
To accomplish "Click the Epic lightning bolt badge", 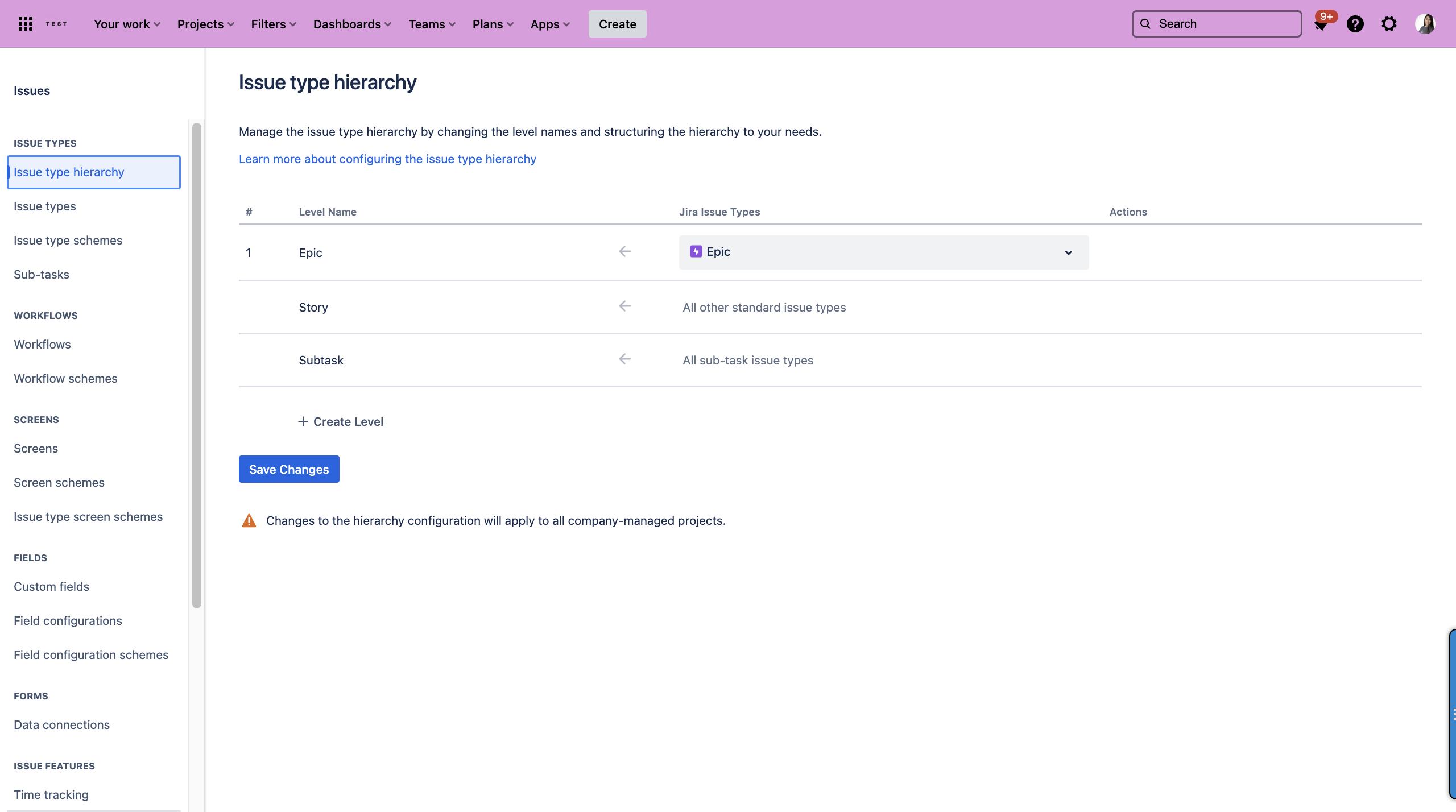I will pyautogui.click(x=695, y=251).
